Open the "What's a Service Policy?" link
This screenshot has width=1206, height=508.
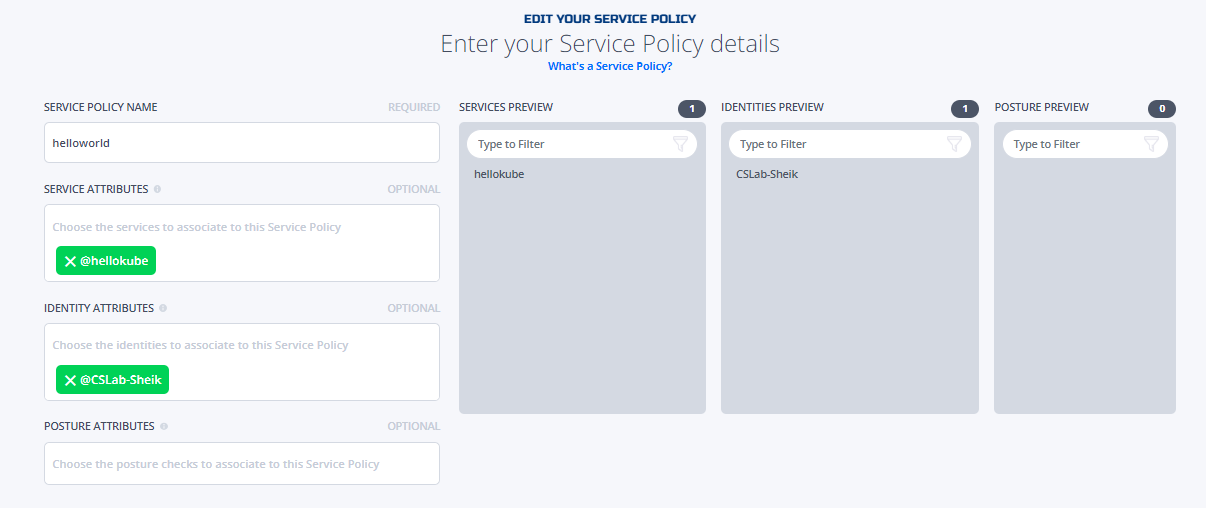(610, 66)
